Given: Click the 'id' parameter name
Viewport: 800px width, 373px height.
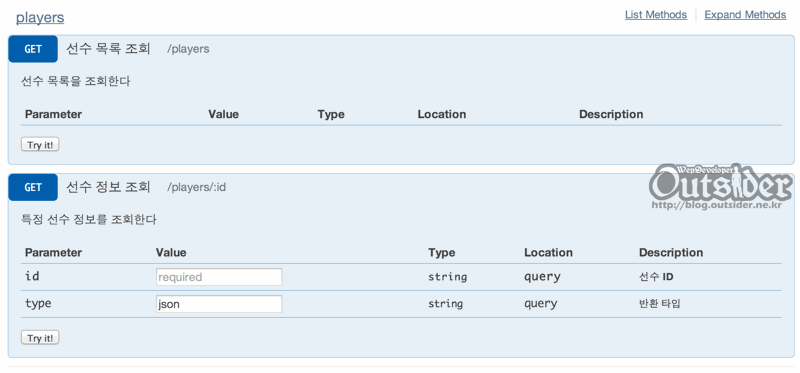Looking at the screenshot, I should click(x=32, y=277).
